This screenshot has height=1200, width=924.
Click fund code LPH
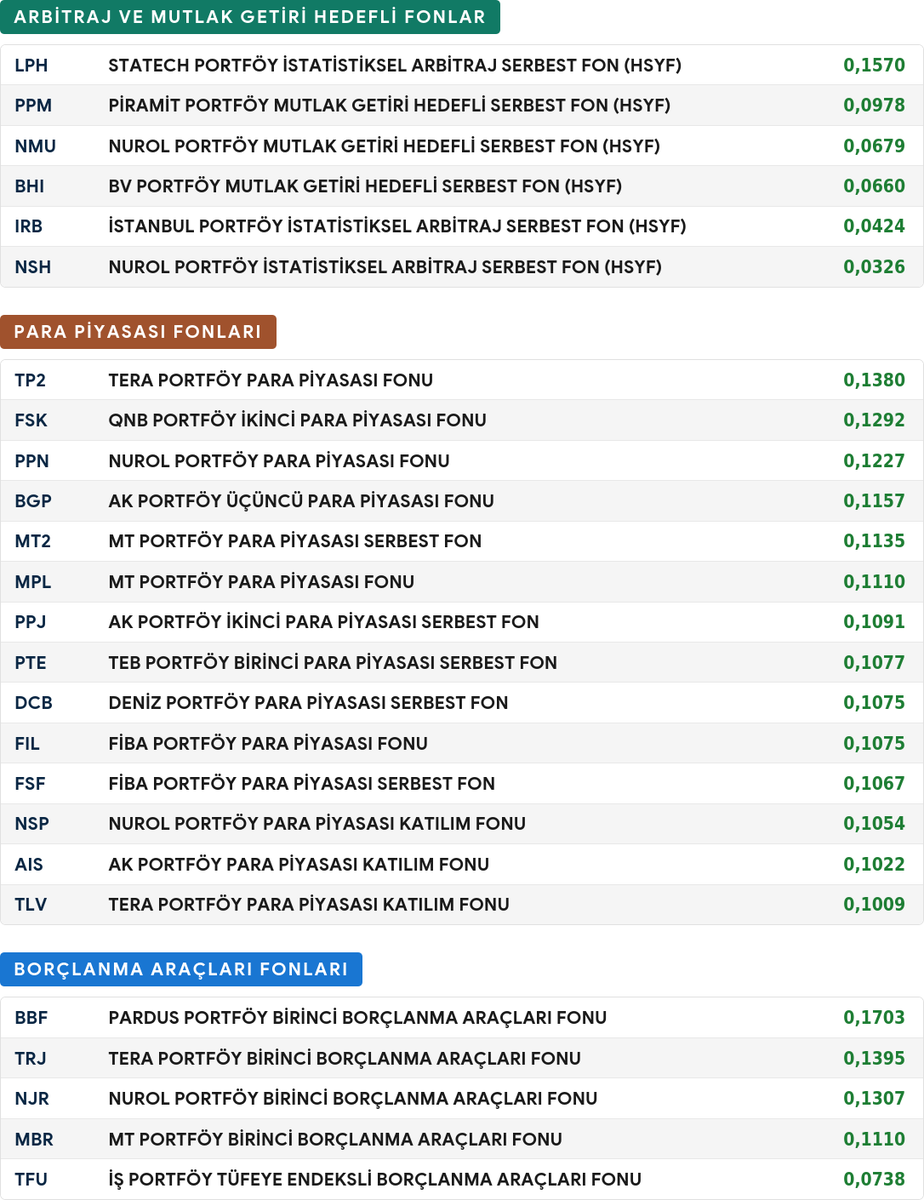click(x=31, y=65)
